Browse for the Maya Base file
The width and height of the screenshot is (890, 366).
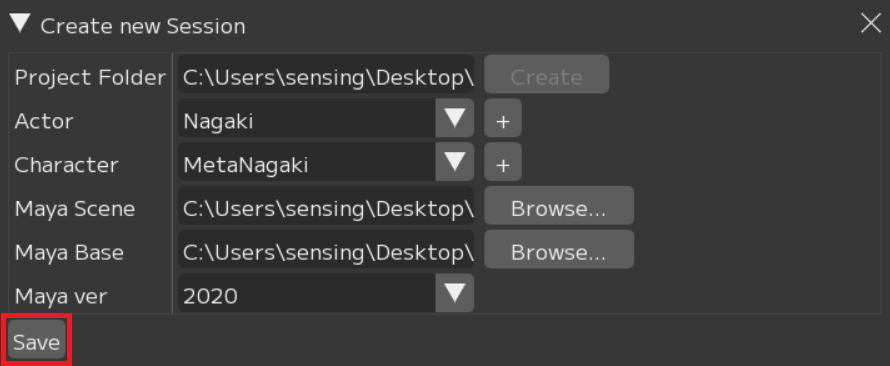click(x=559, y=249)
